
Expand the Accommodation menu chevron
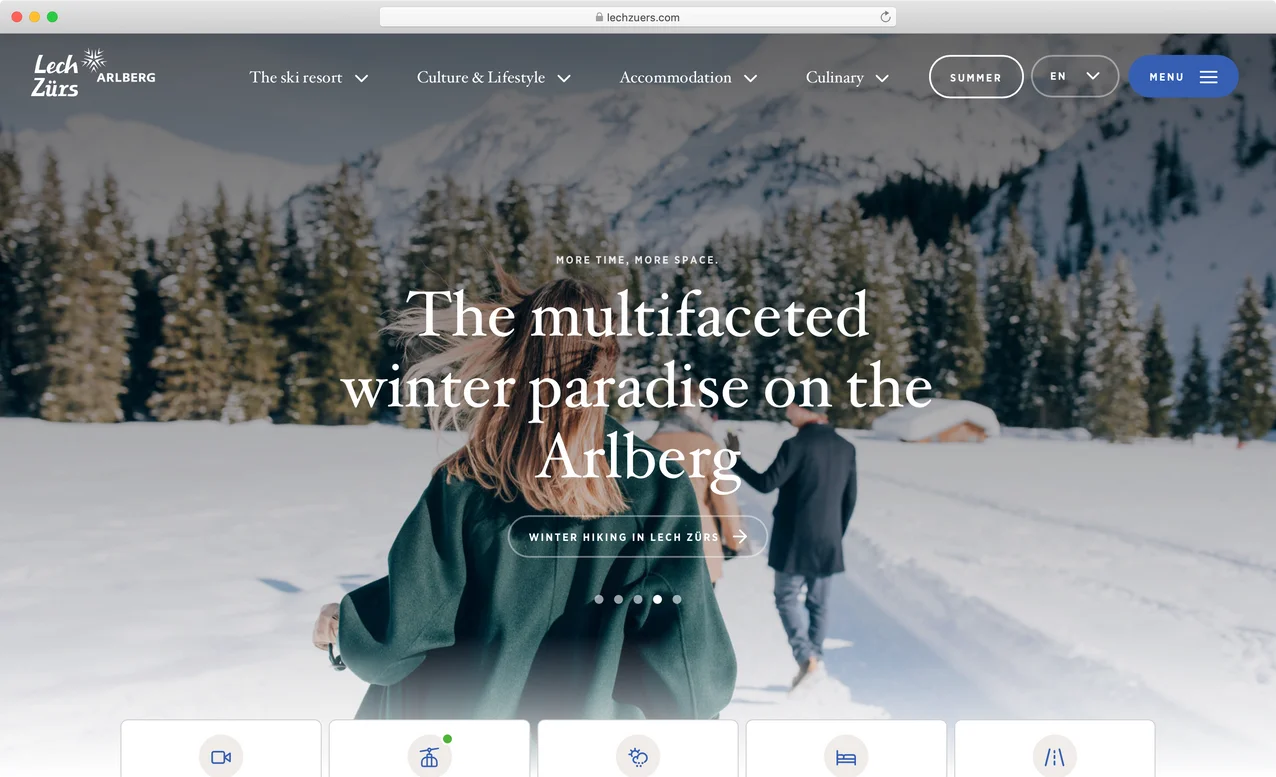tap(750, 78)
